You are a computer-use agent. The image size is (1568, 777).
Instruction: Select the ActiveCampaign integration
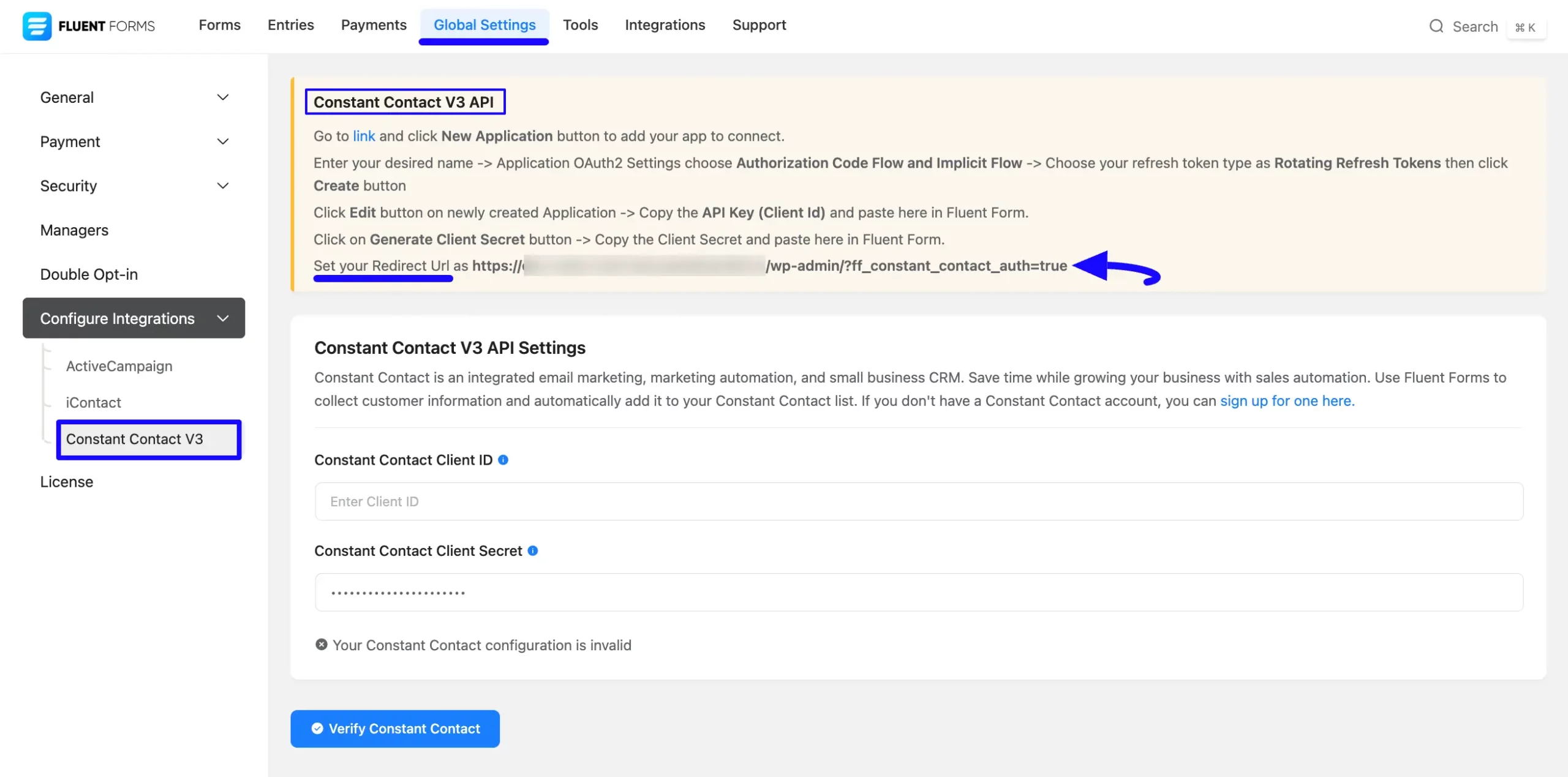coord(119,366)
